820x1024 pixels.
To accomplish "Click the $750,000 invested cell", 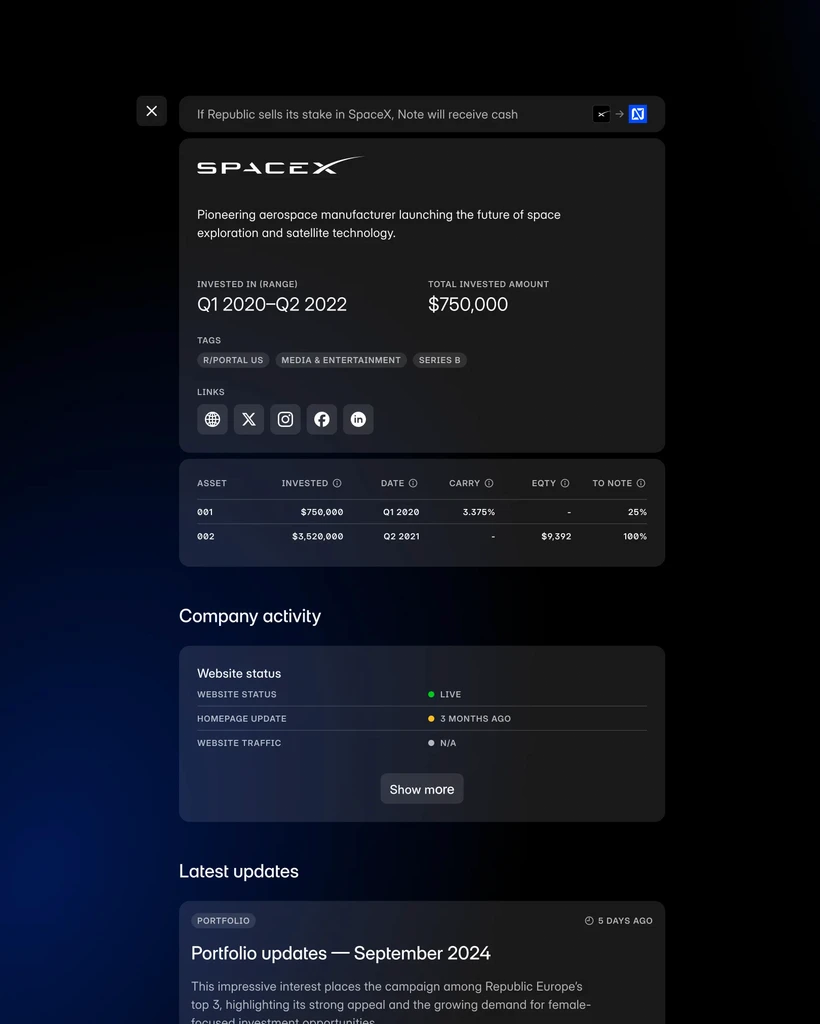I will pos(322,512).
